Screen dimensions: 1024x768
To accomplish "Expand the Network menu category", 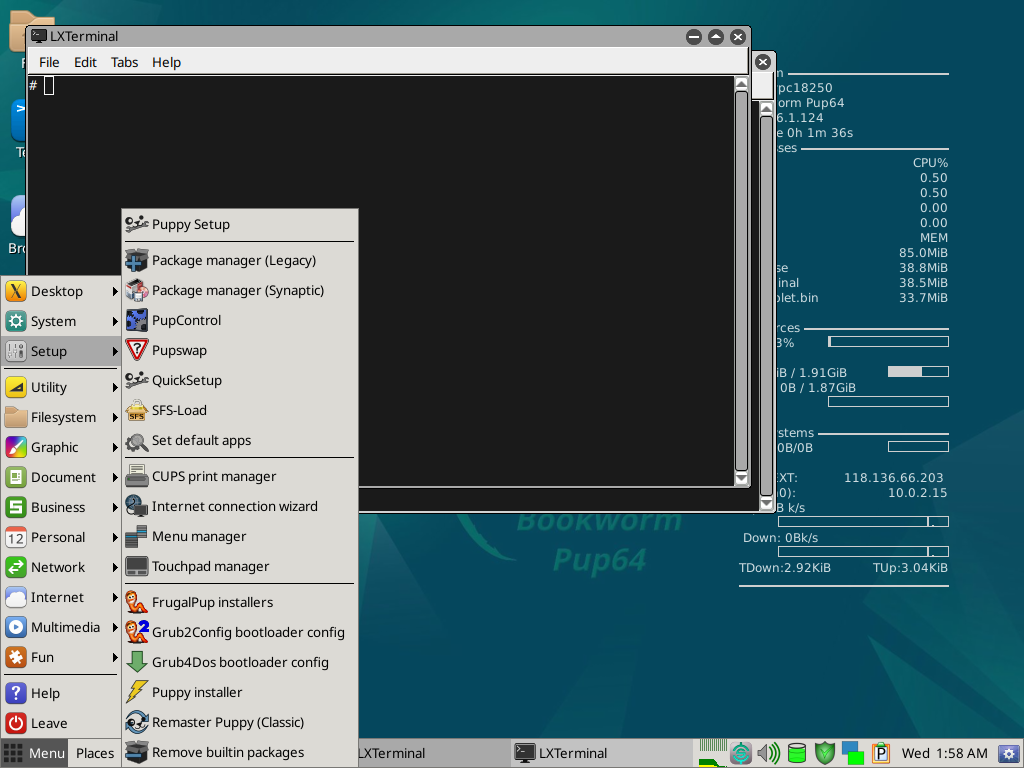I will pos(61,568).
